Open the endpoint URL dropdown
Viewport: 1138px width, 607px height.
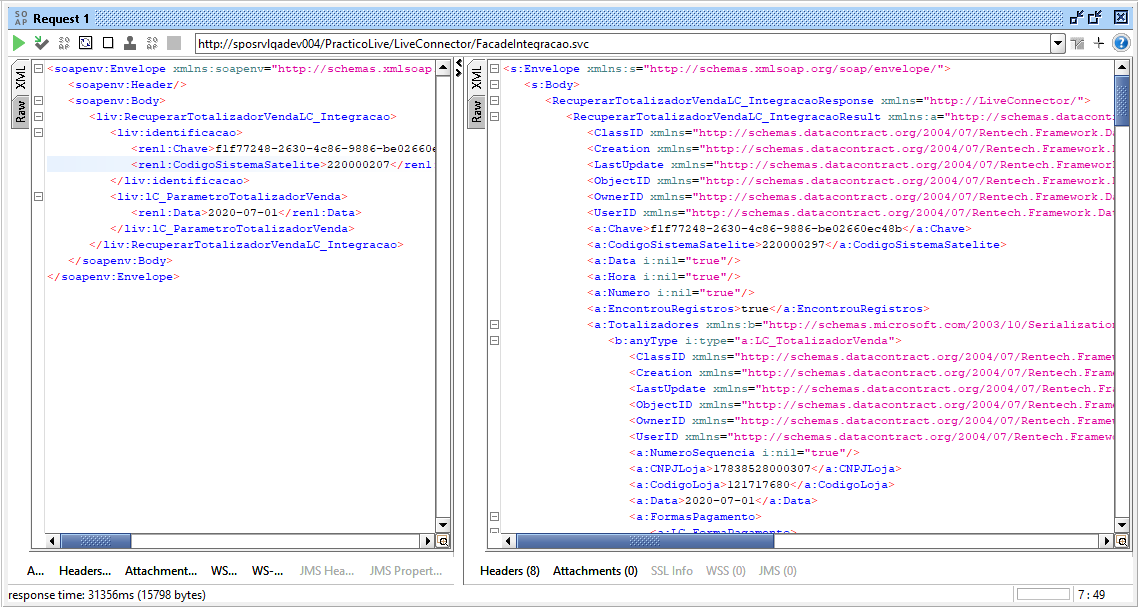(1057, 44)
